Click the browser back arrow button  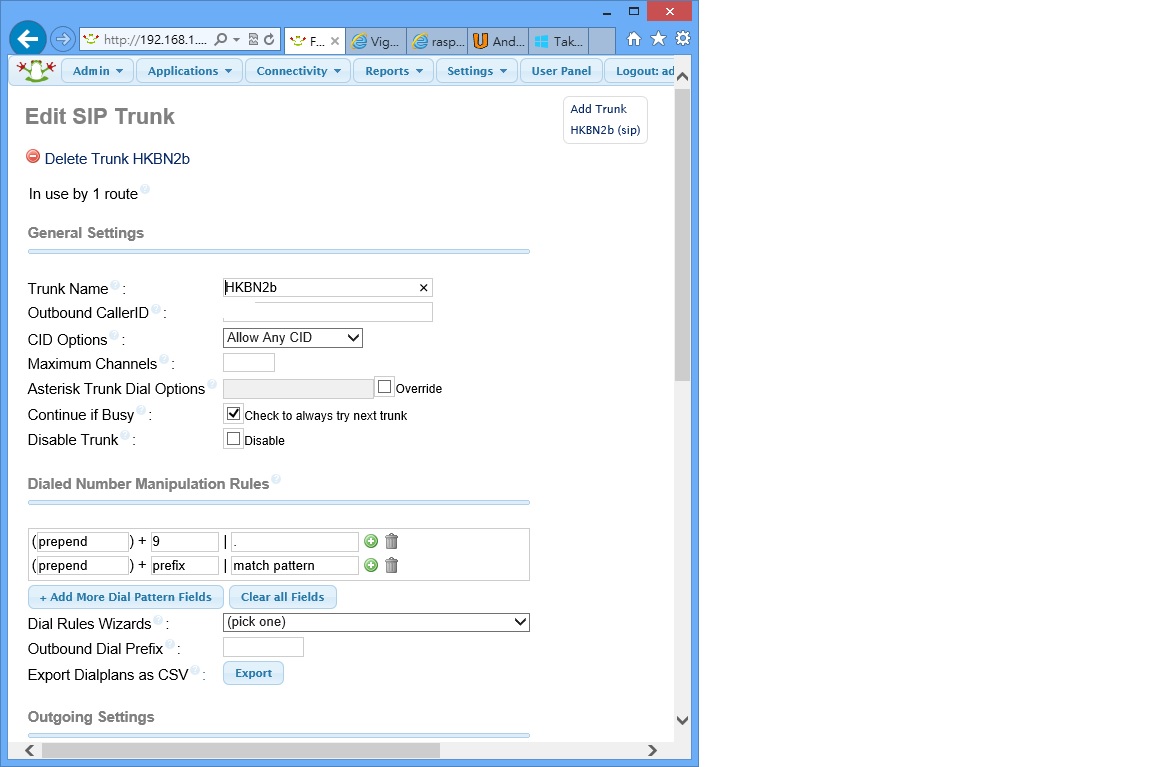click(27, 39)
